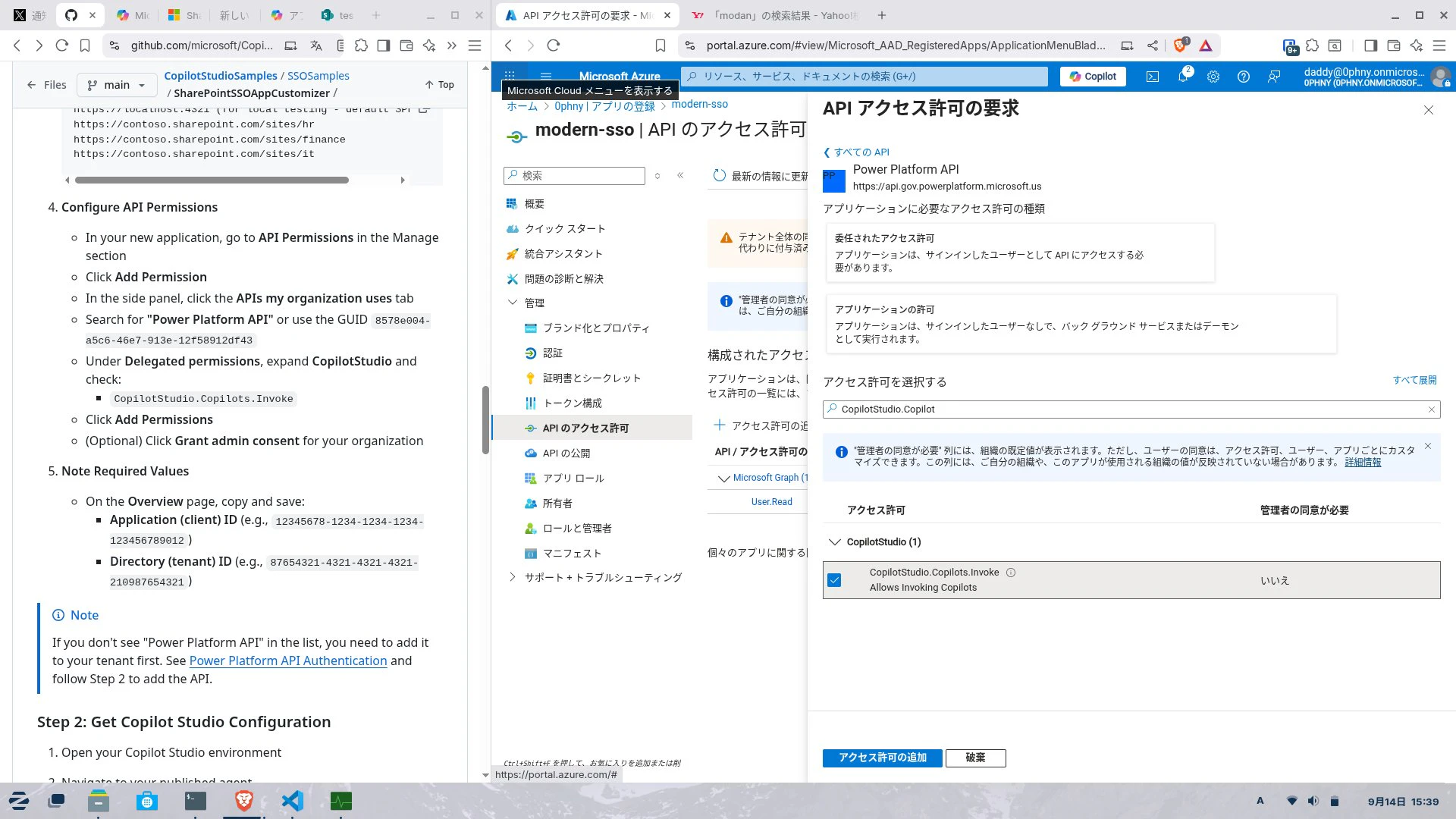Viewport: 1456px width, 819px height.
Task: Open Azure feedback icon
Action: 1274,77
